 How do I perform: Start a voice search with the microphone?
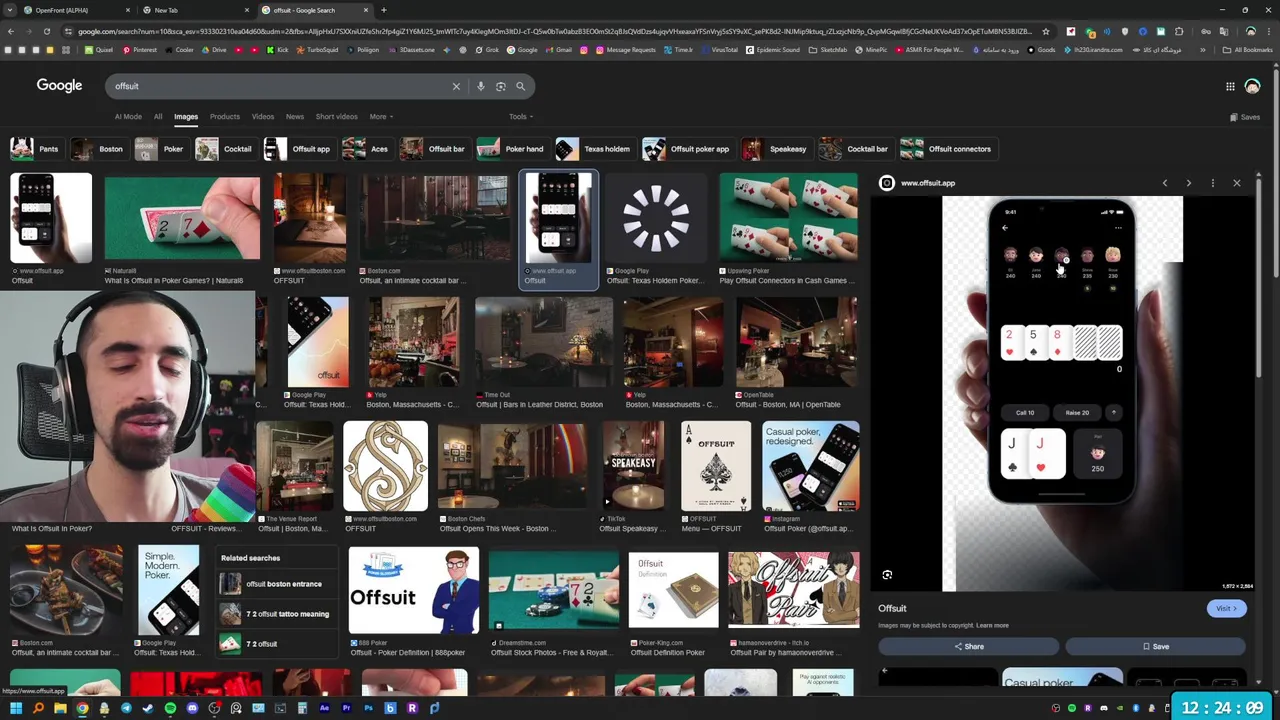[480, 86]
